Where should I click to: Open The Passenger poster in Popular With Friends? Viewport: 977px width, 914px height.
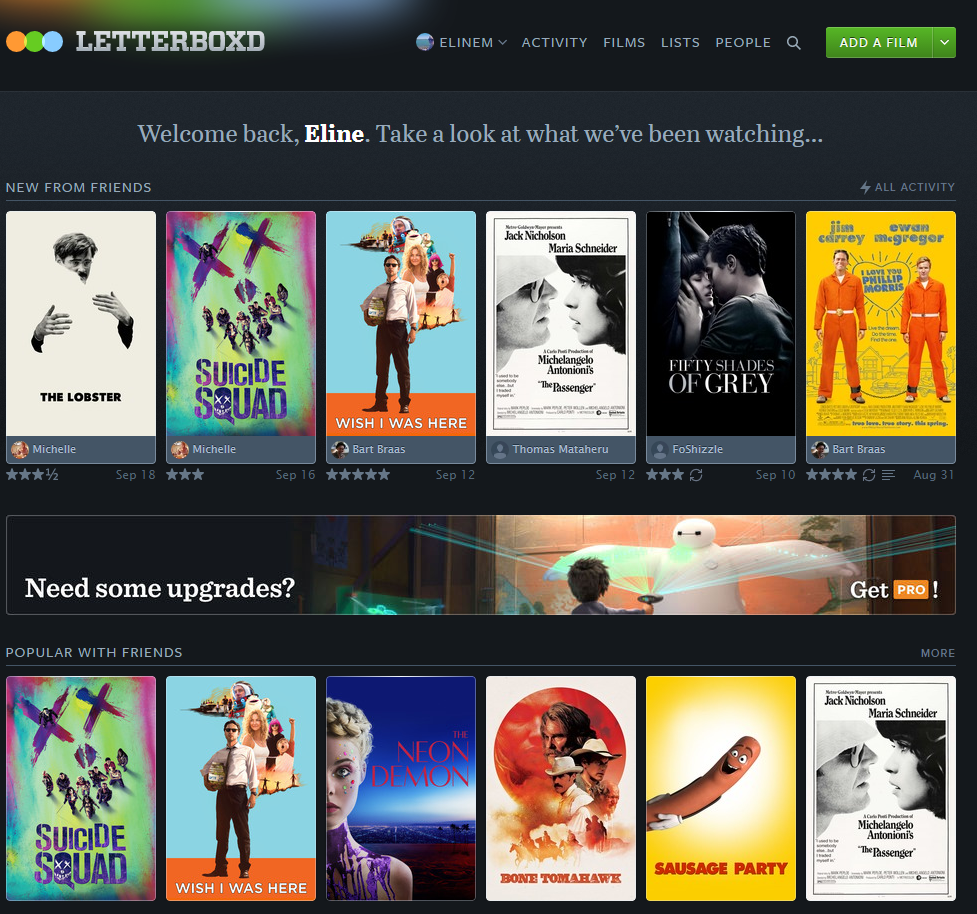pos(881,788)
